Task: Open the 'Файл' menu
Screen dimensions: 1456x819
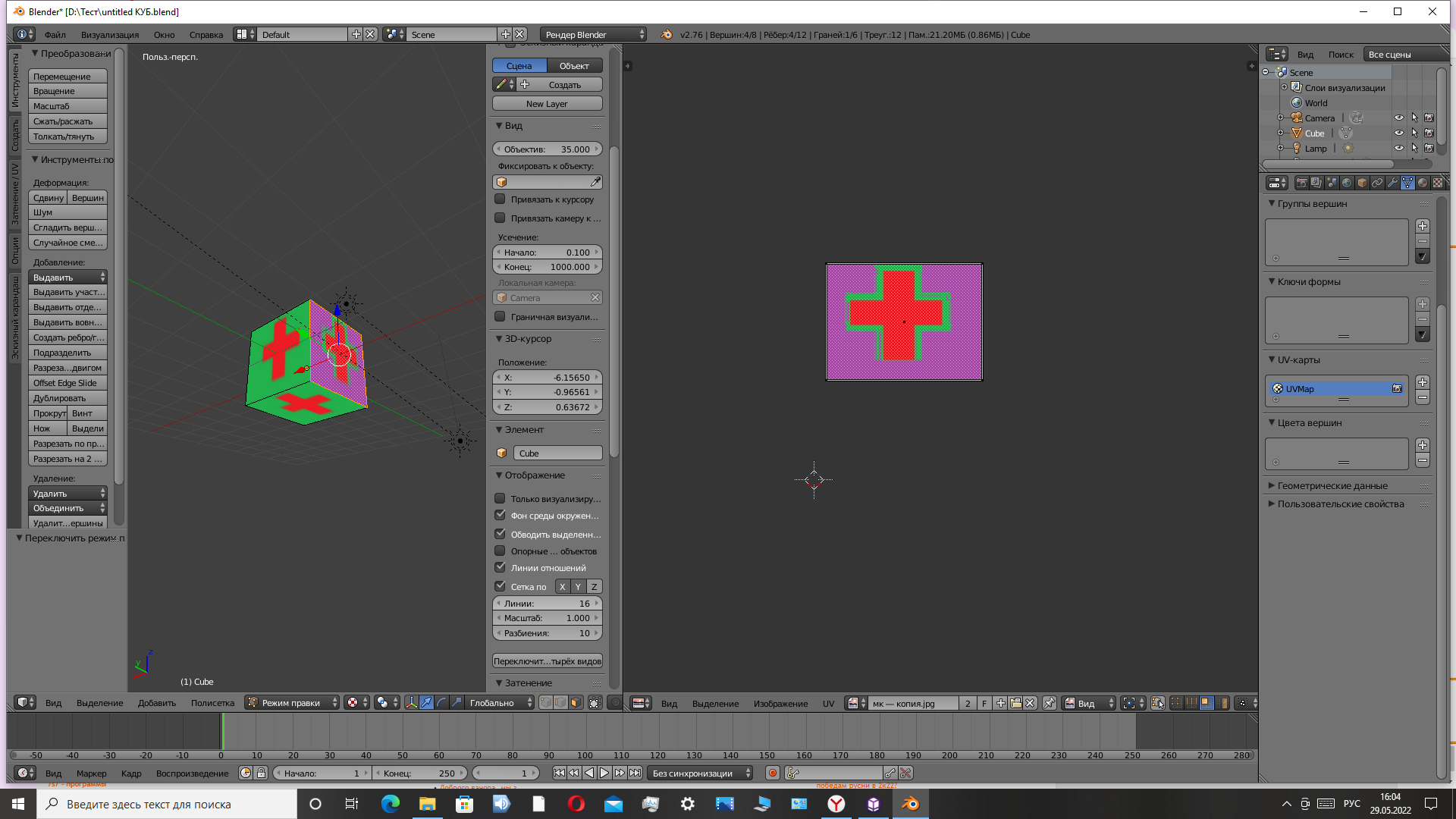Action: point(55,35)
